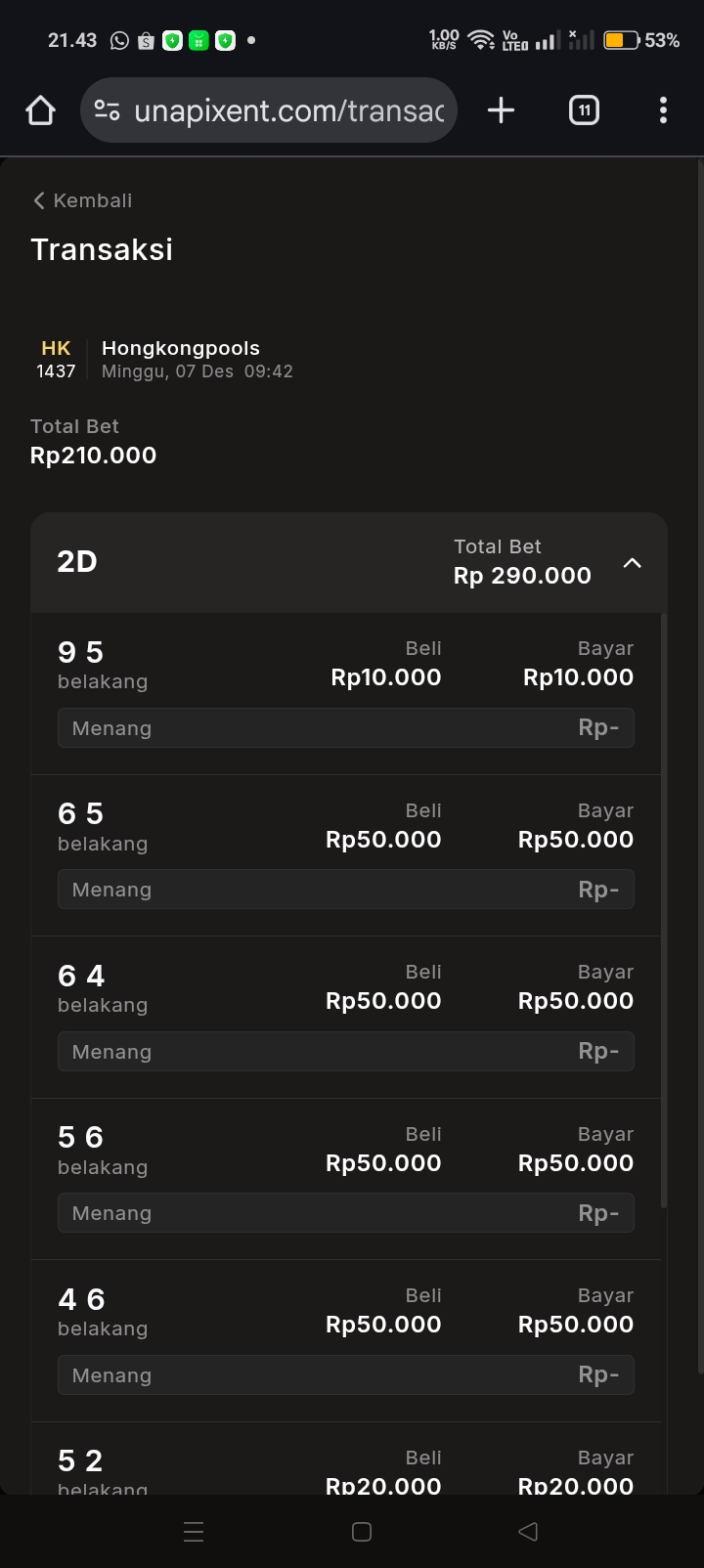Open the tab switcher showing 11 tabs
Image resolution: width=704 pixels, height=1568 pixels.
584,110
